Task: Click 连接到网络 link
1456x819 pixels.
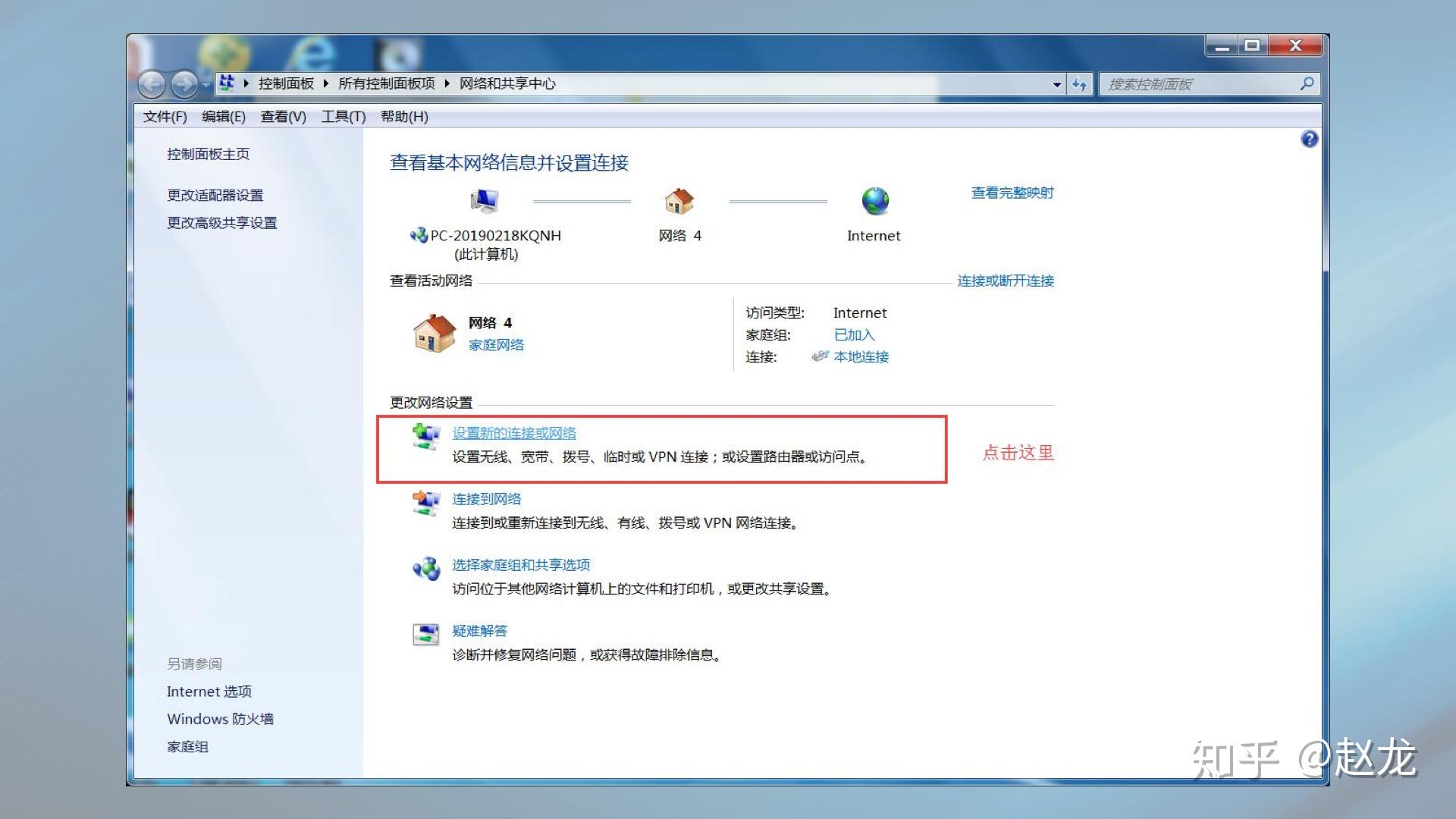Action: 487,499
